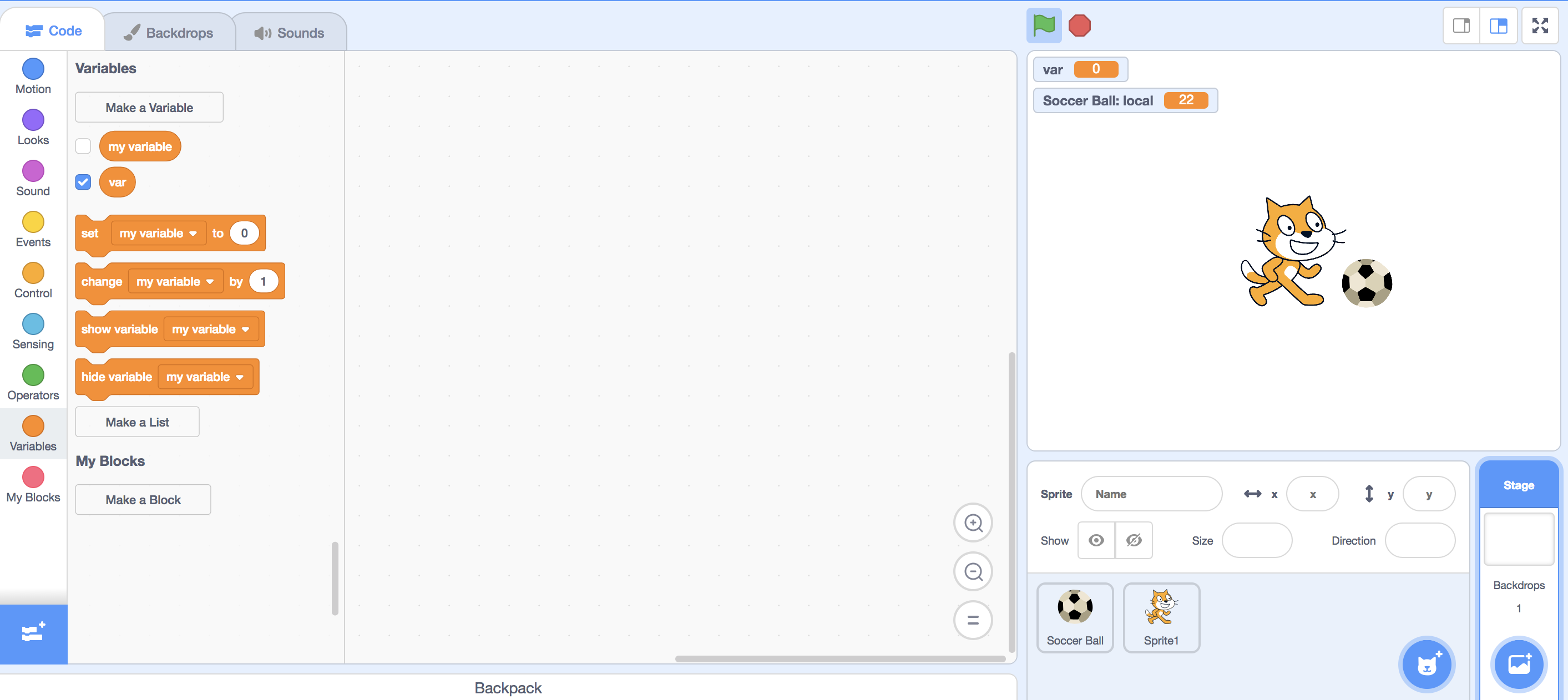
Task: Uncheck the 'var' variable checkbox
Action: click(x=83, y=182)
